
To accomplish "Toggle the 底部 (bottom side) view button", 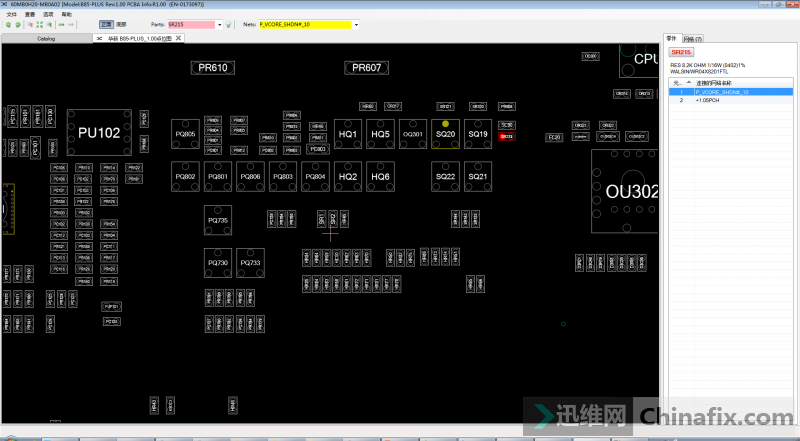I will (121, 24).
